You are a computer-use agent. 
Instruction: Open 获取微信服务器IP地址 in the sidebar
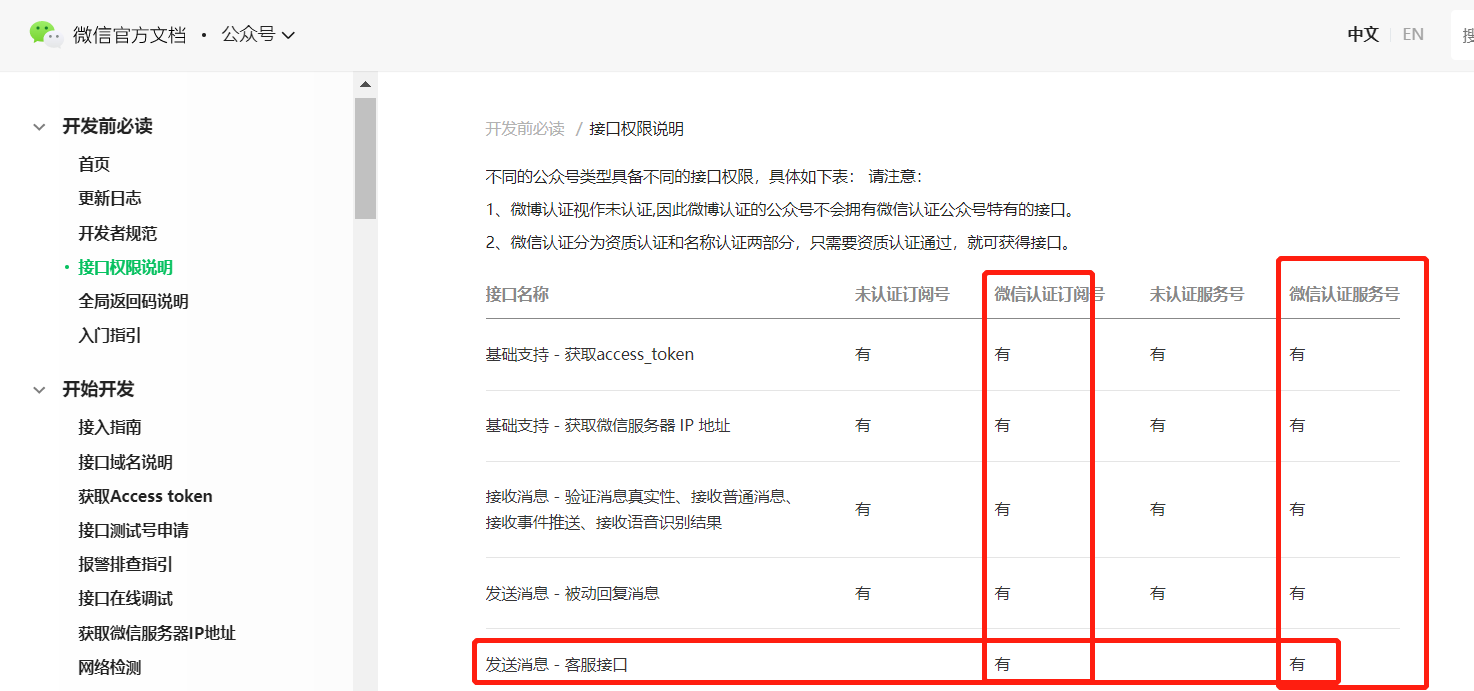157,633
